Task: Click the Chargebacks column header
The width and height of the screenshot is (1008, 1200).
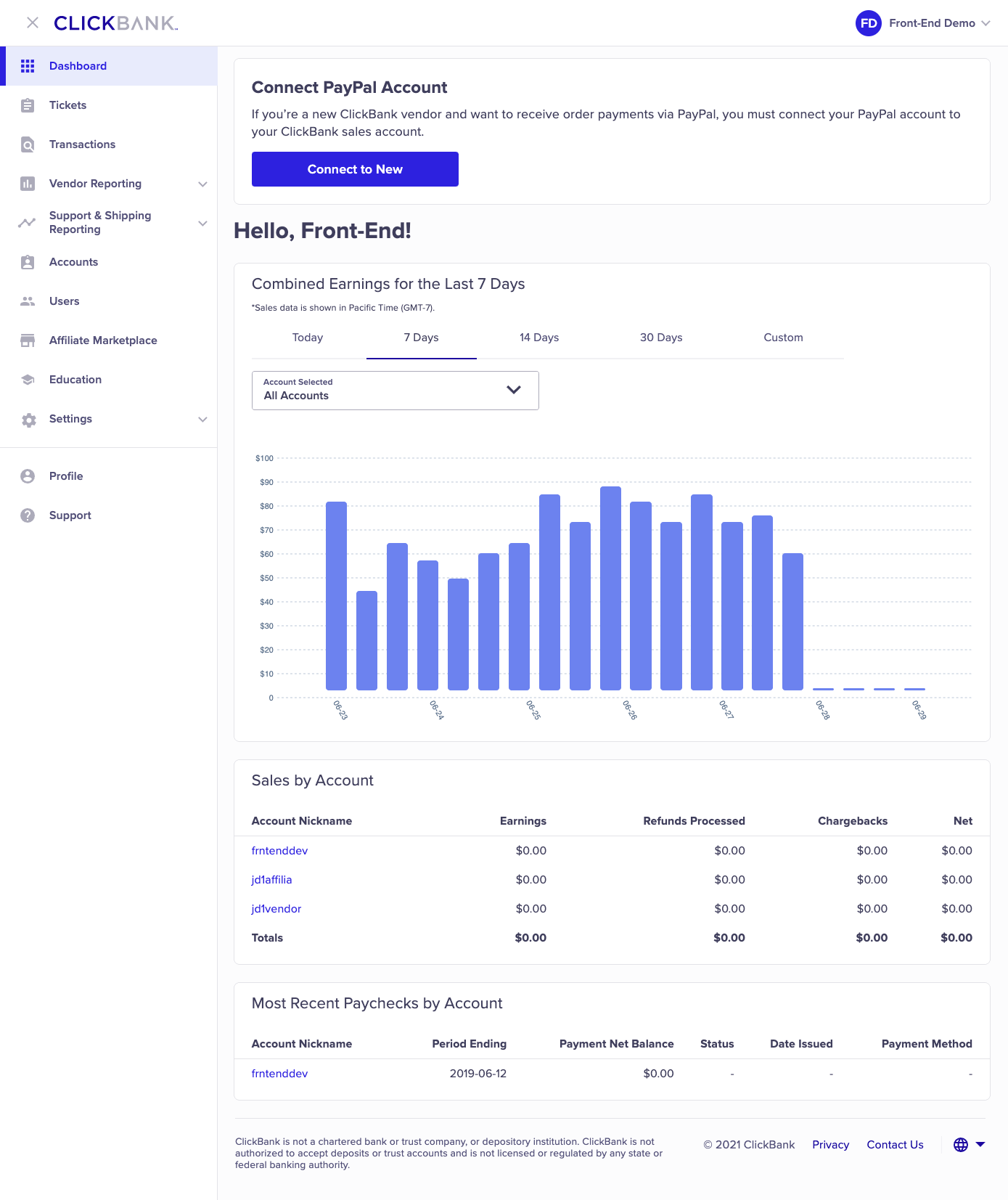Action: click(853, 821)
